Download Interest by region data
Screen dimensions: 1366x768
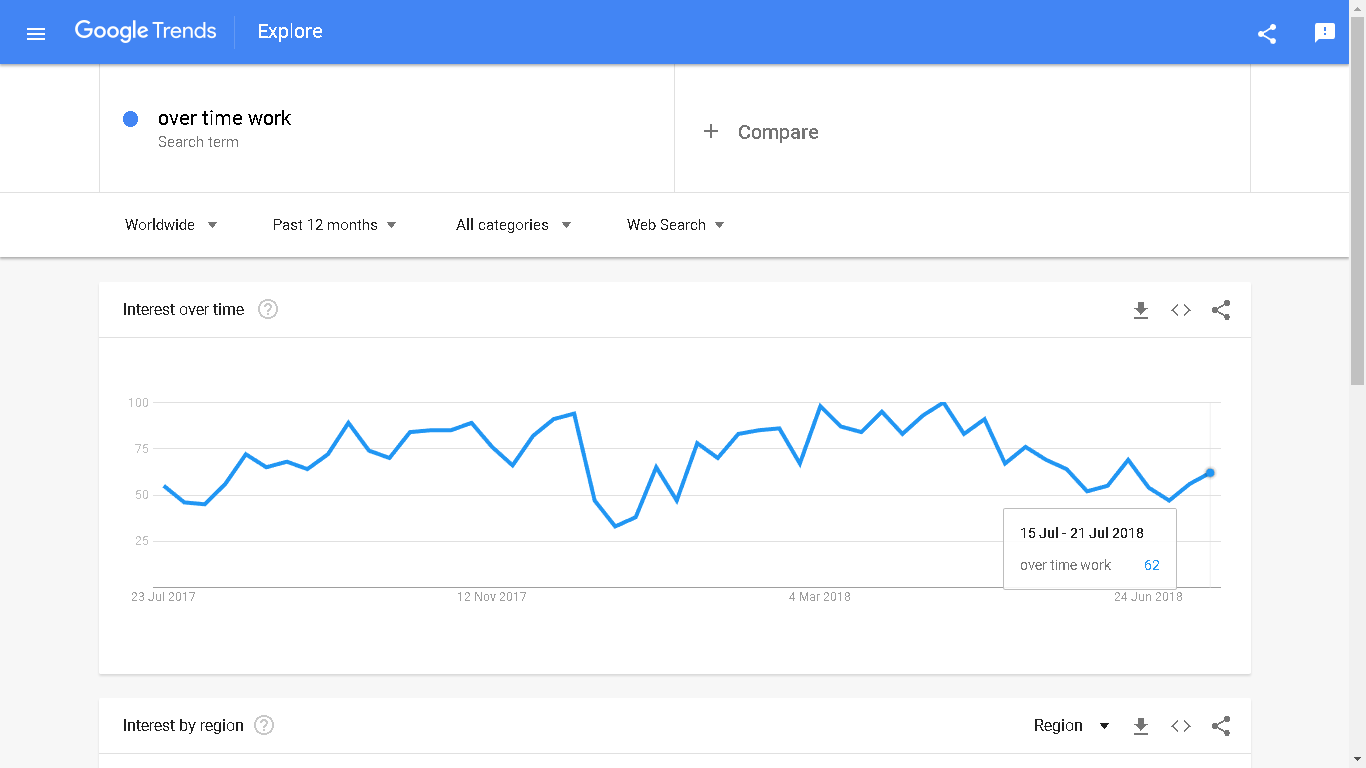tap(1141, 726)
